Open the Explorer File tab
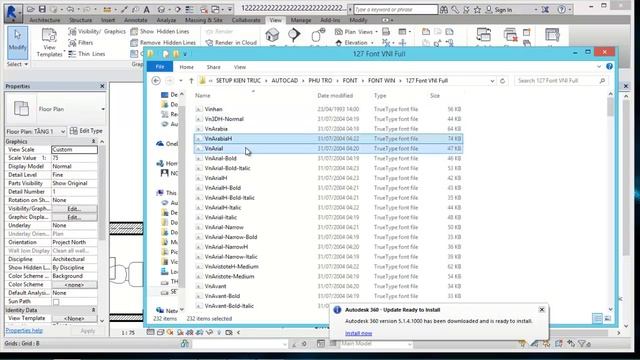Image resolution: width=640 pixels, height=360 pixels. (160, 67)
